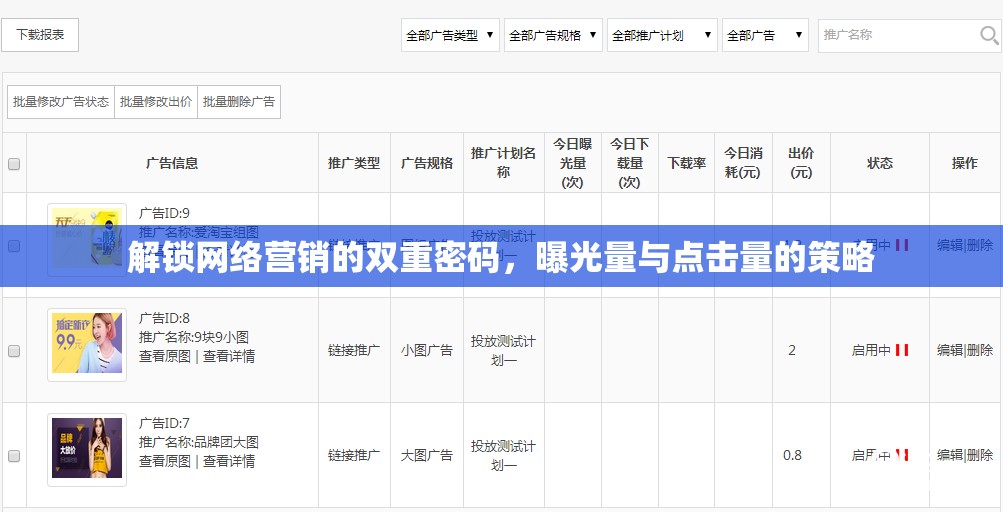This screenshot has width=1003, height=512.
Task: Open the 全部广告规格 dropdown
Action: click(x=553, y=35)
